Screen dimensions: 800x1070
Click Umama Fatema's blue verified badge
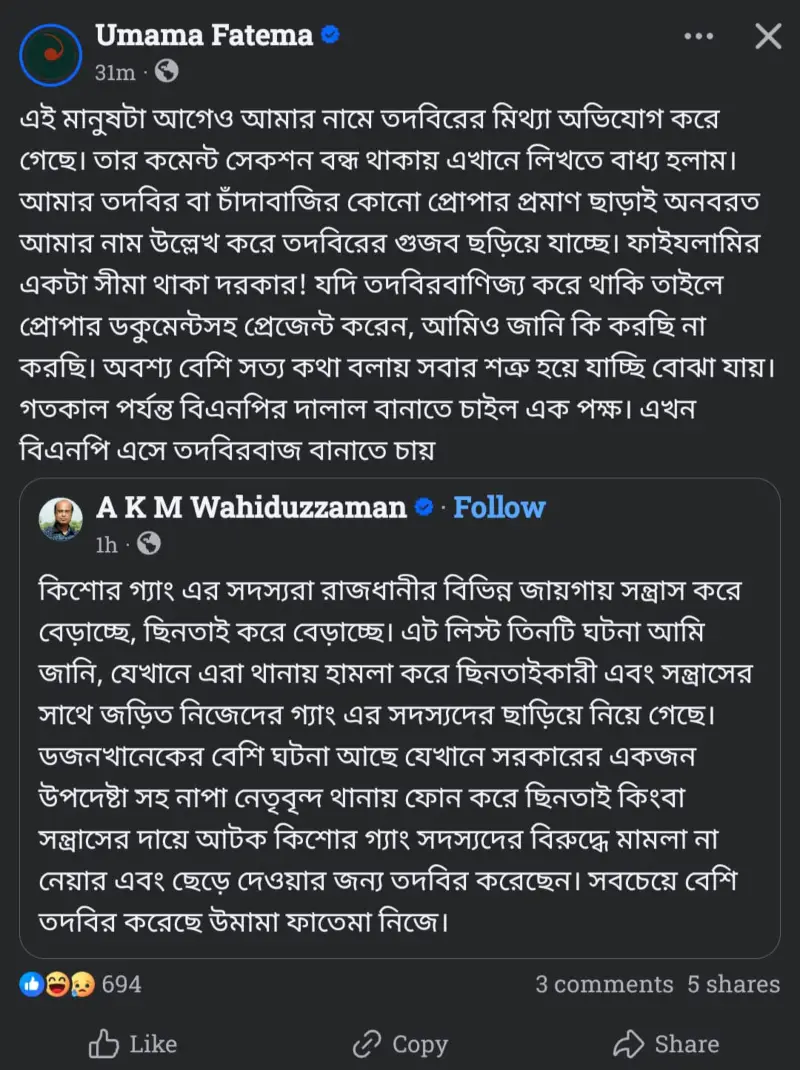pos(330,34)
